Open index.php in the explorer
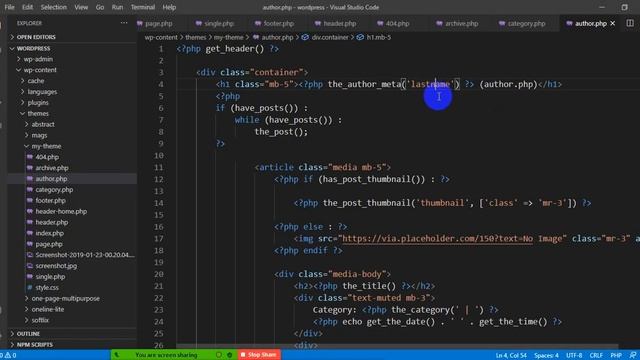This screenshot has height=360, width=640. (x=49, y=233)
